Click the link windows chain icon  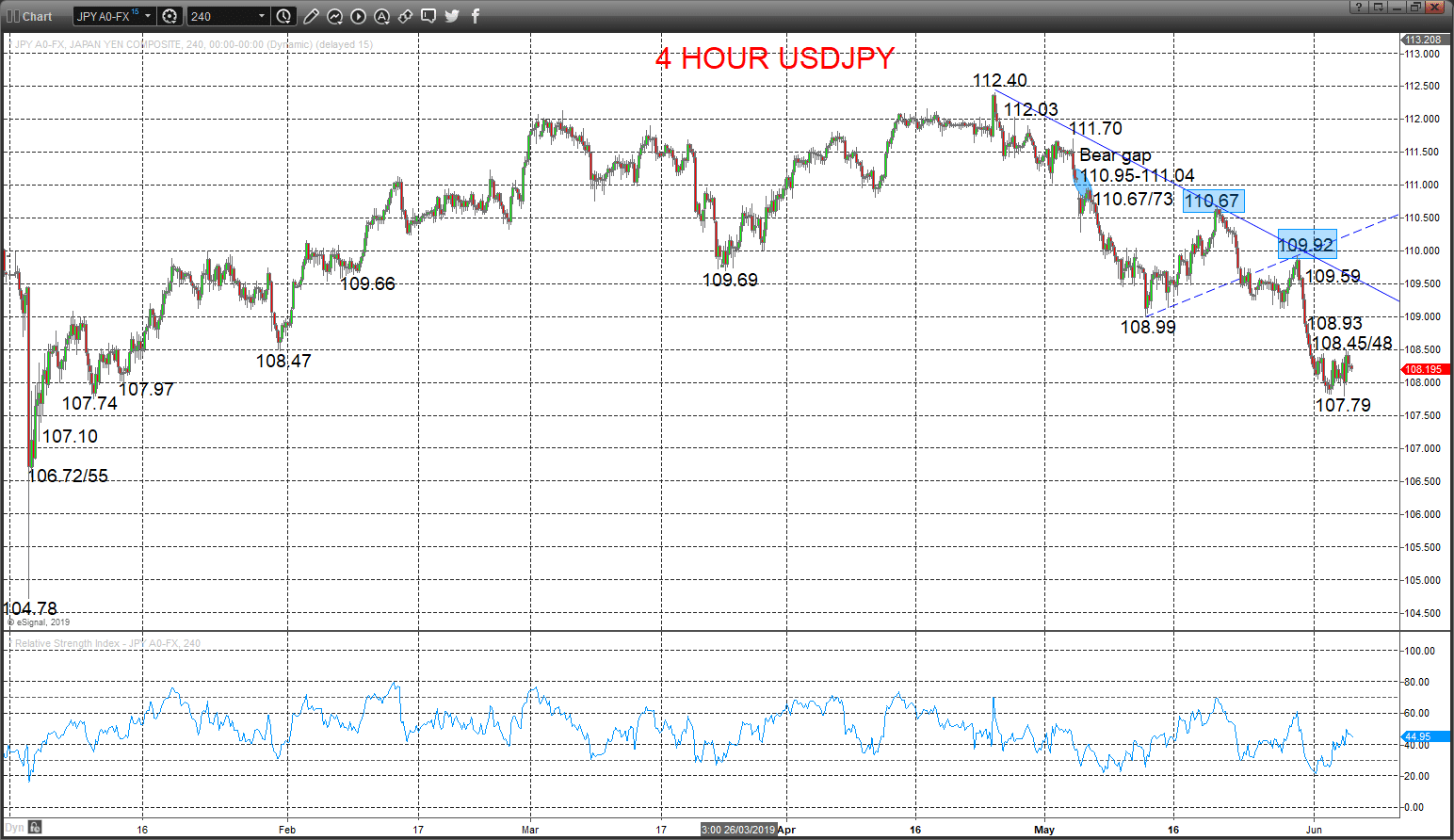(405, 16)
